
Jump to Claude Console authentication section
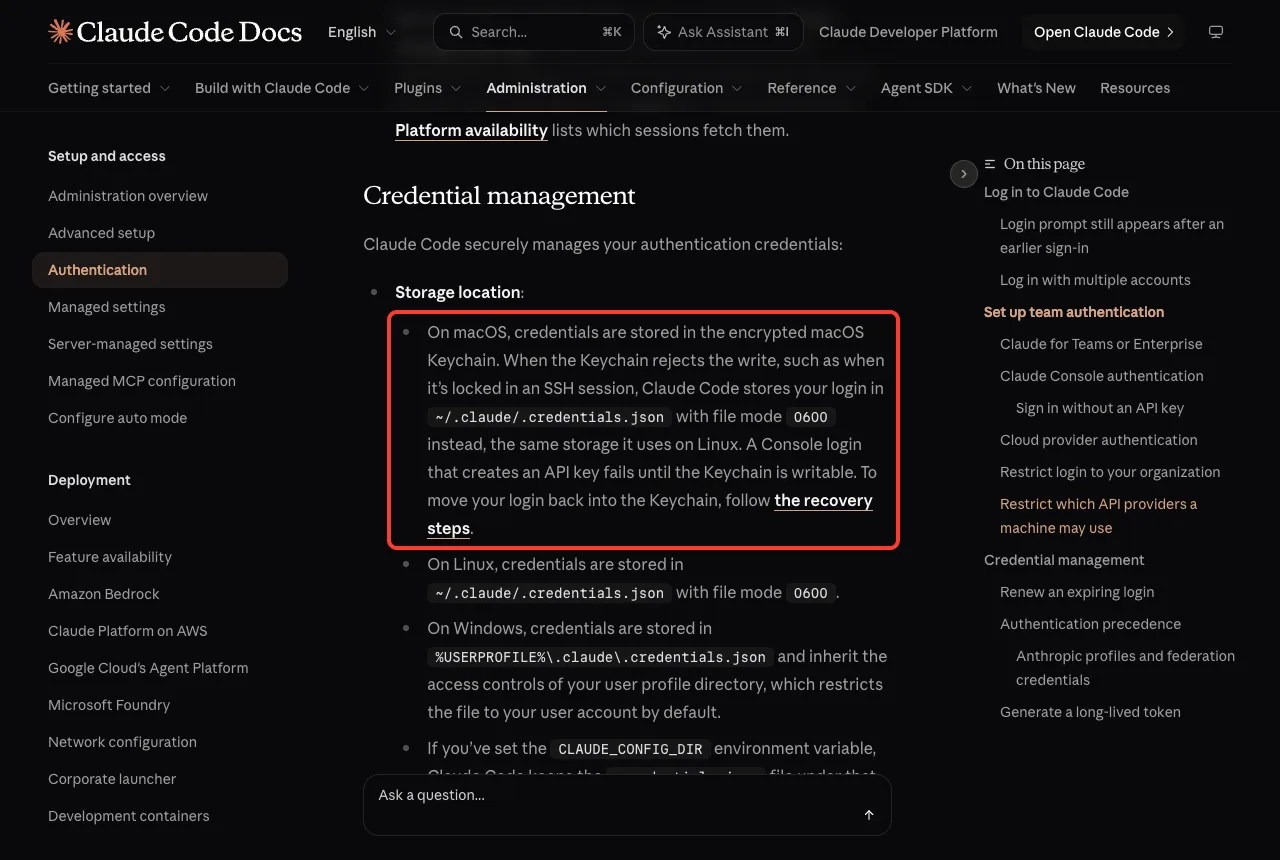[1101, 376]
